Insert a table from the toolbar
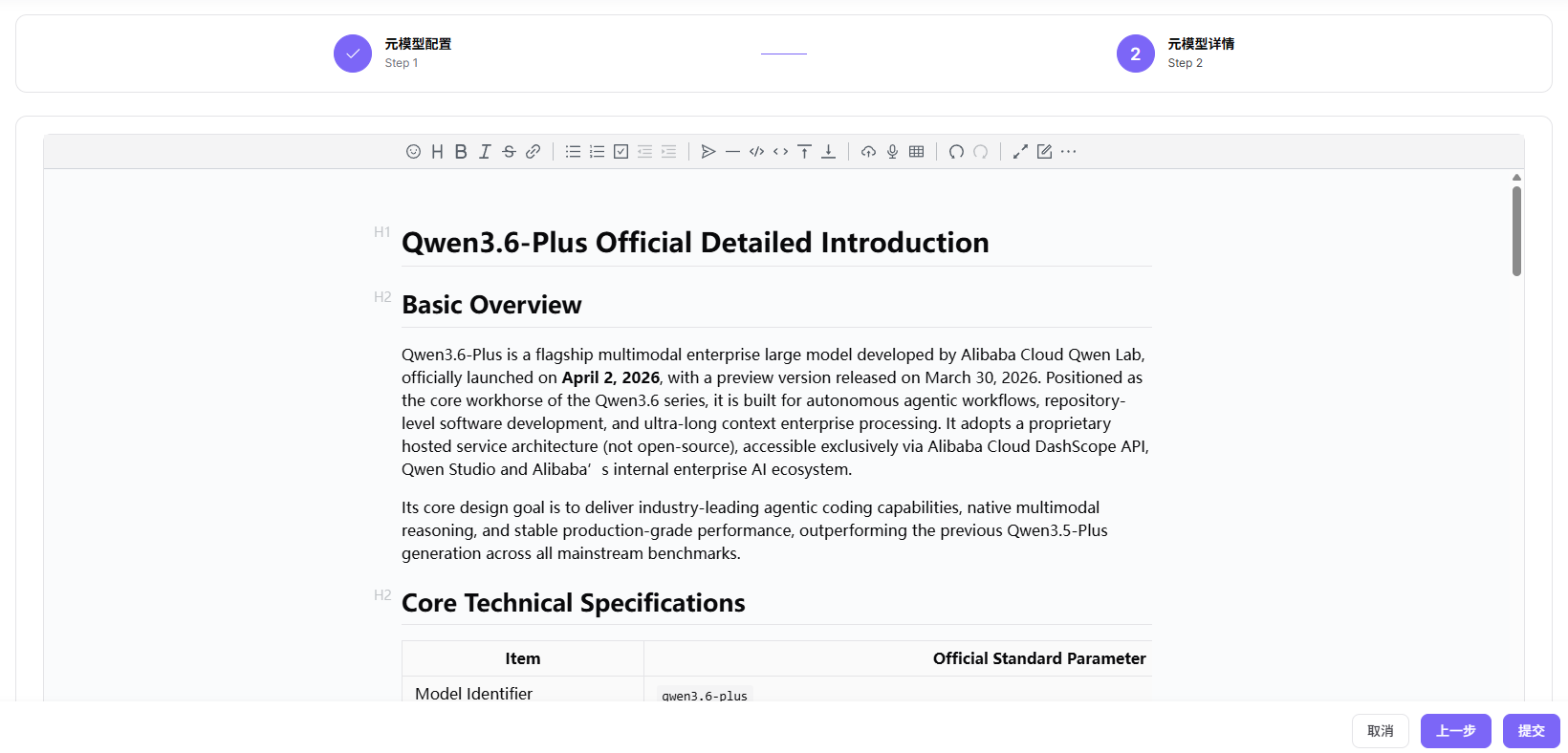 pos(916,152)
